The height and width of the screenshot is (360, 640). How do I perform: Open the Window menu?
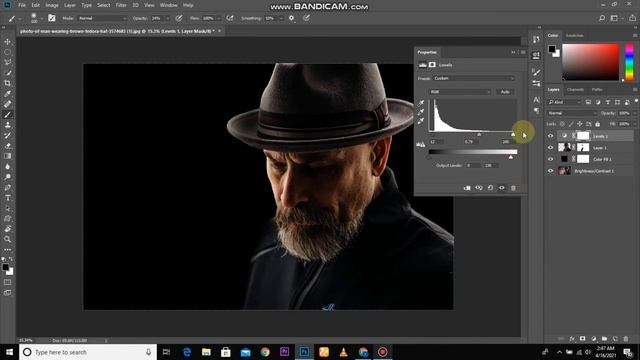(x=168, y=5)
